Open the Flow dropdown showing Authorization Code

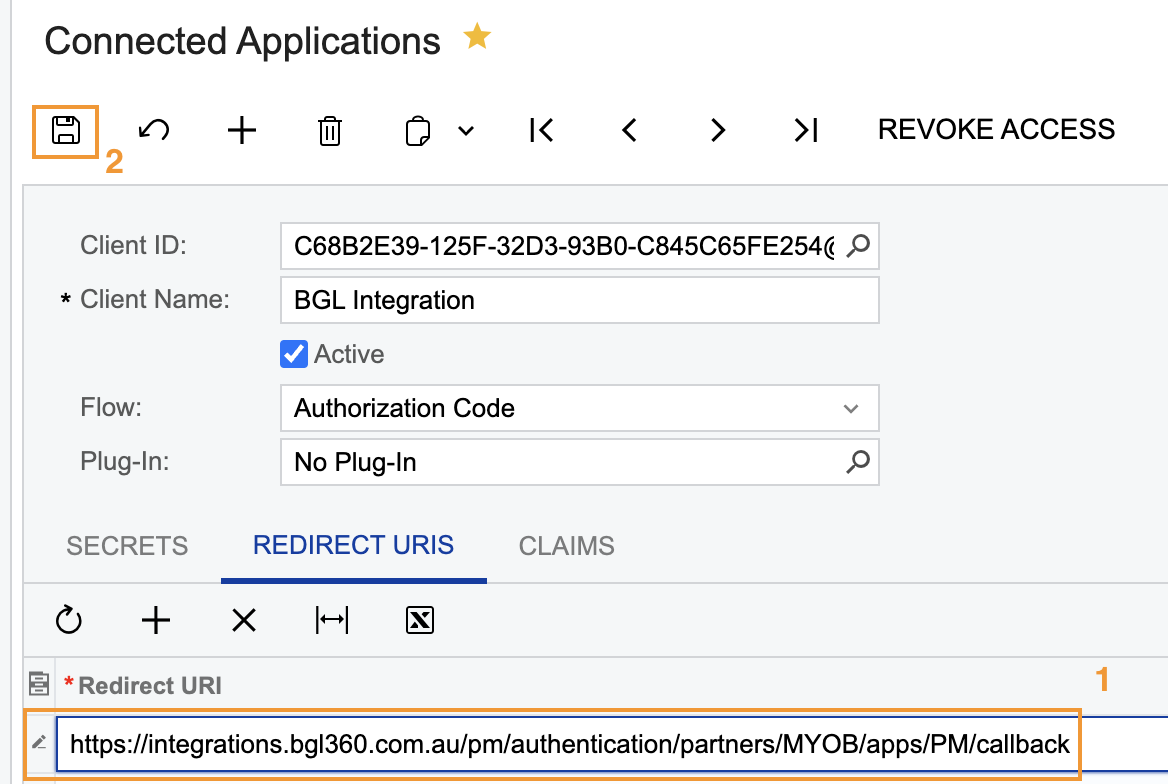580,408
